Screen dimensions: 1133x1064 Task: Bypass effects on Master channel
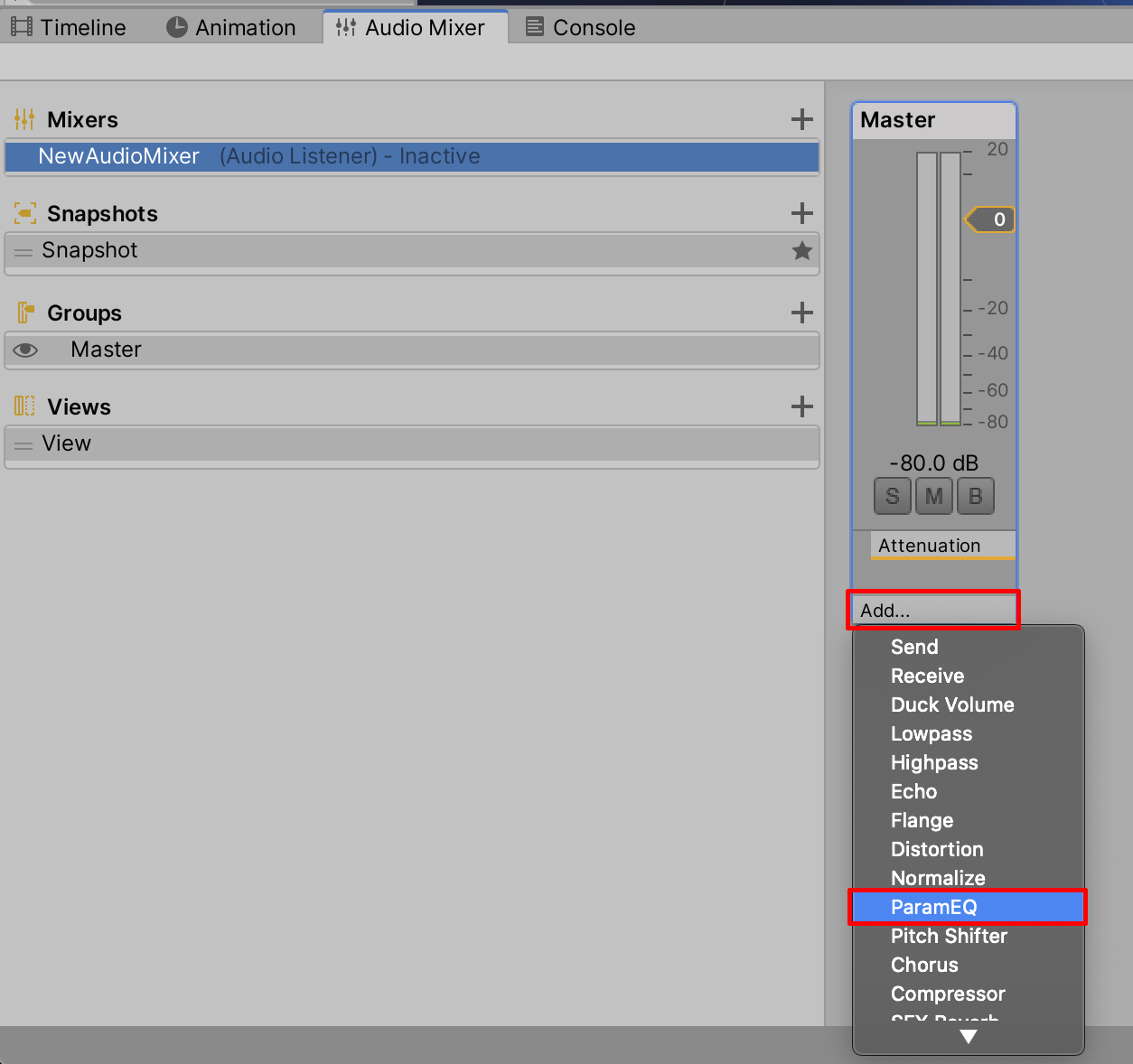coord(975,496)
